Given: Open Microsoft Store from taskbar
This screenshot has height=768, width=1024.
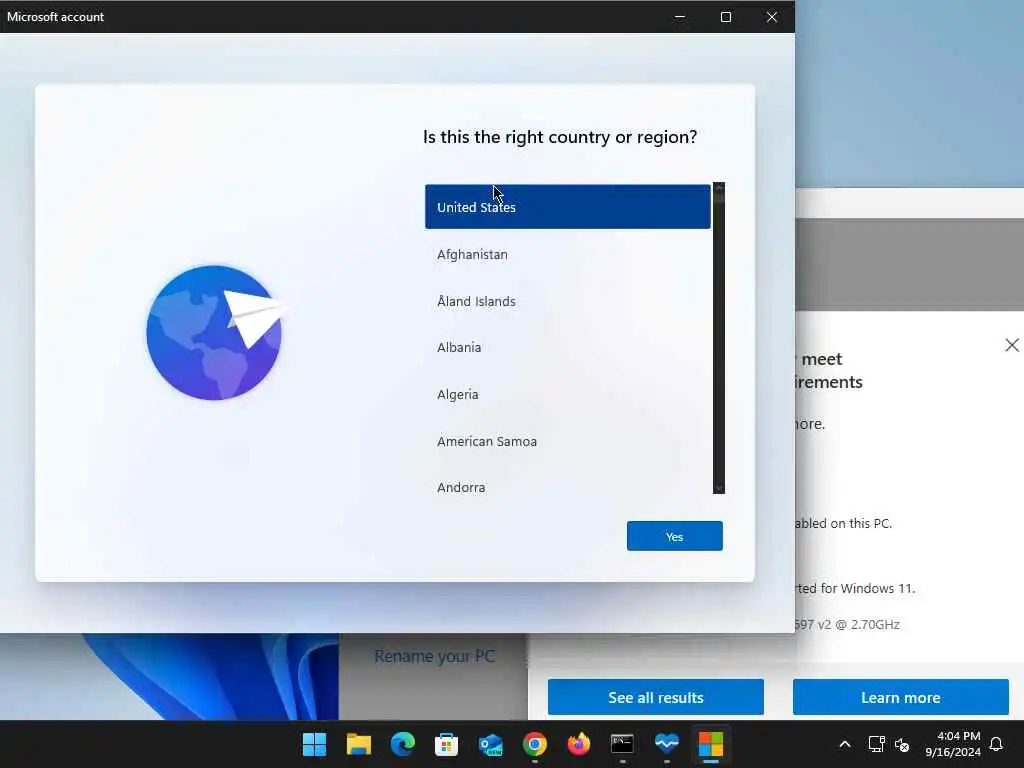Looking at the screenshot, I should point(447,744).
